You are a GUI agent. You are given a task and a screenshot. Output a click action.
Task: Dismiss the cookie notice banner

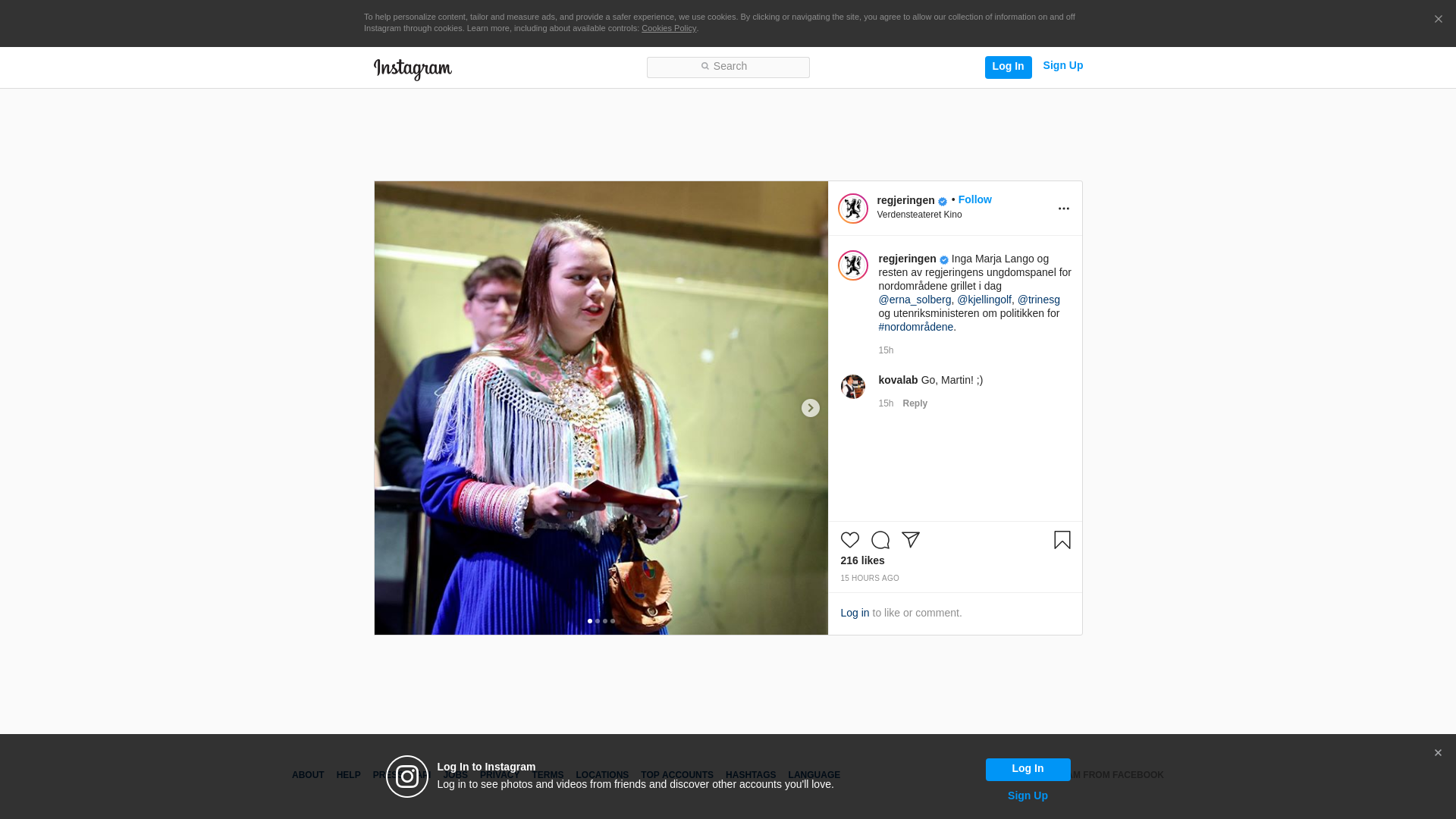pyautogui.click(x=1438, y=20)
